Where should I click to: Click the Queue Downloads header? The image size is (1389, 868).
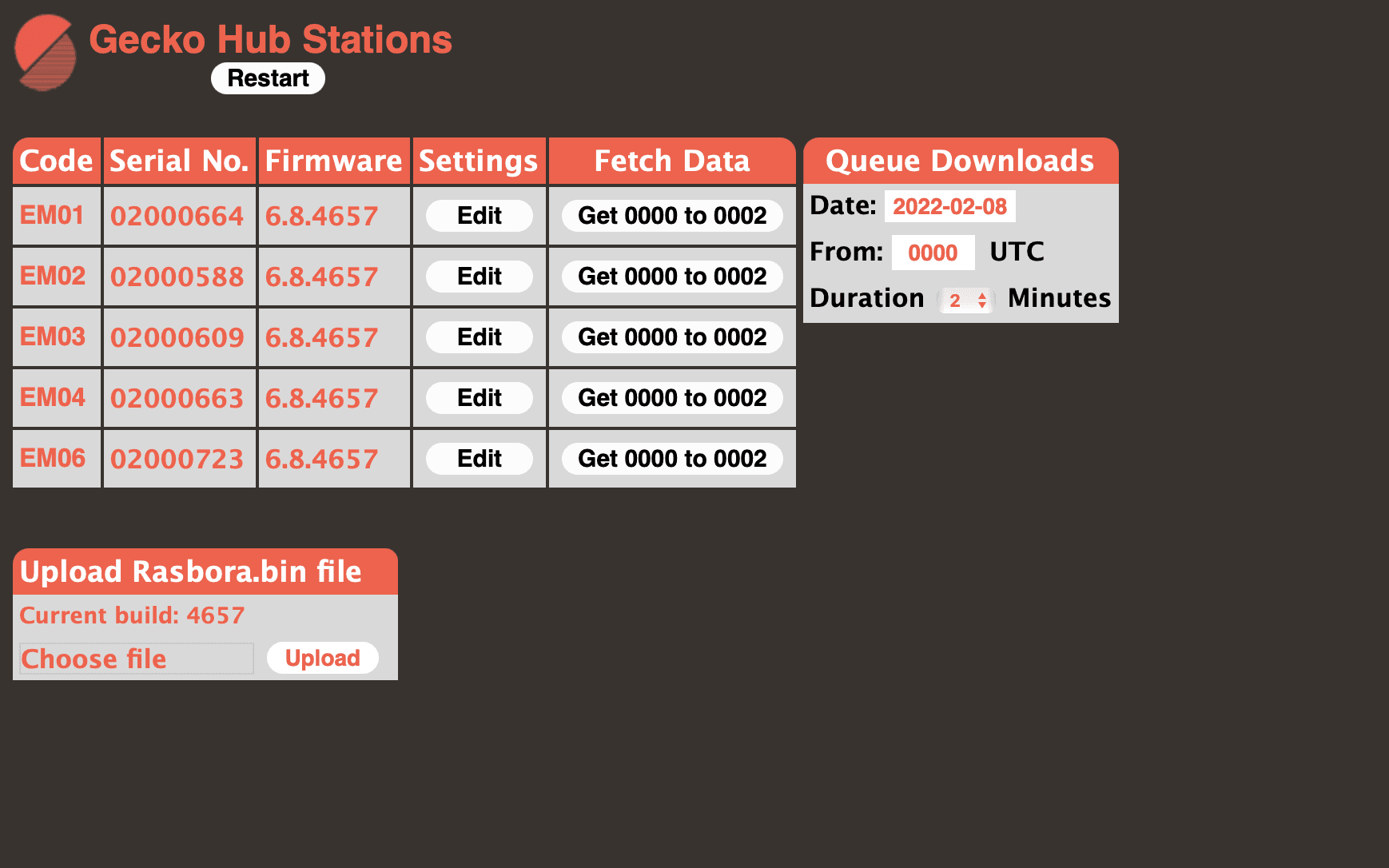pos(961,161)
